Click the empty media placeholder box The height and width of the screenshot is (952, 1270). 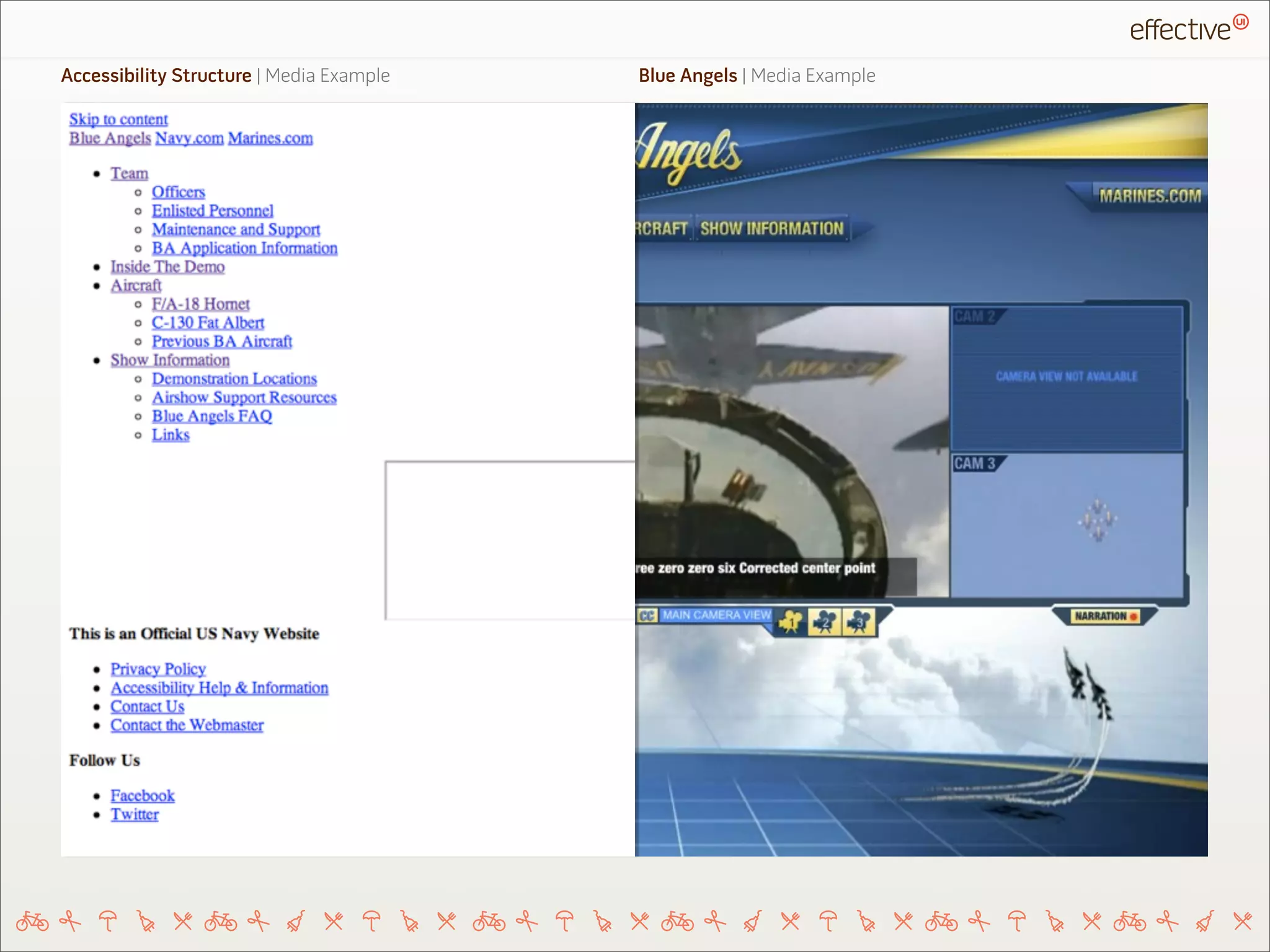[x=510, y=540]
